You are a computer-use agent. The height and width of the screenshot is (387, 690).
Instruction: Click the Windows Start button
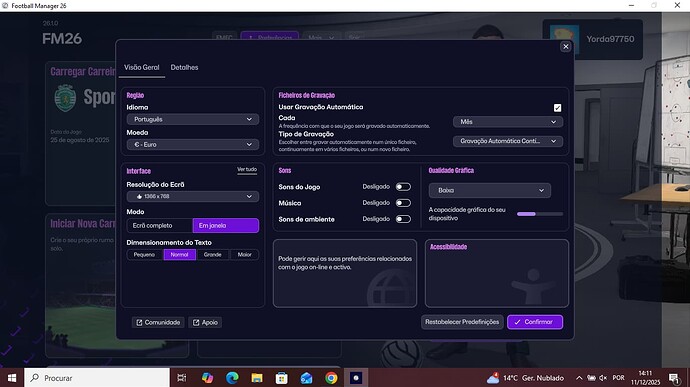coord(12,378)
